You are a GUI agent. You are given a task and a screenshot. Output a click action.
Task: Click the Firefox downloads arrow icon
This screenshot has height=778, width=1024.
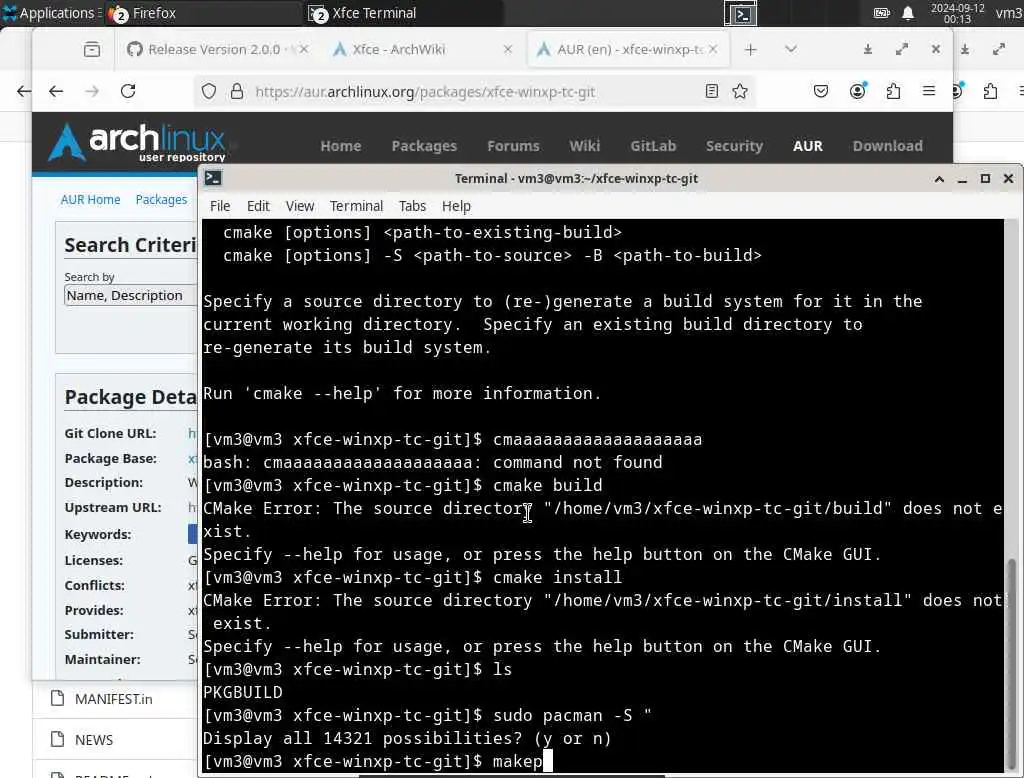[x=867, y=50]
